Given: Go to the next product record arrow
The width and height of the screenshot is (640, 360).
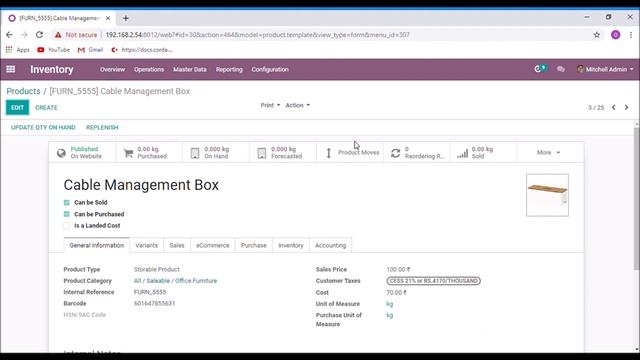Looking at the screenshot, I should coord(627,107).
